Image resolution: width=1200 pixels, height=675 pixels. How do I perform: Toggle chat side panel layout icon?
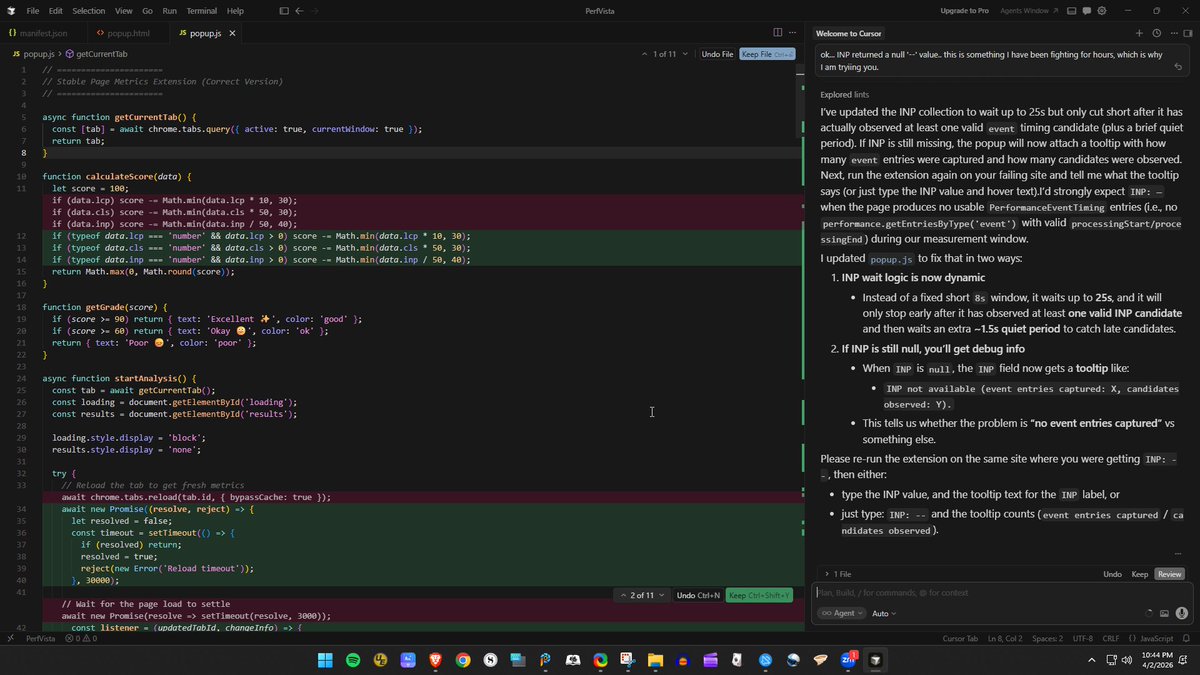tap(1188, 32)
